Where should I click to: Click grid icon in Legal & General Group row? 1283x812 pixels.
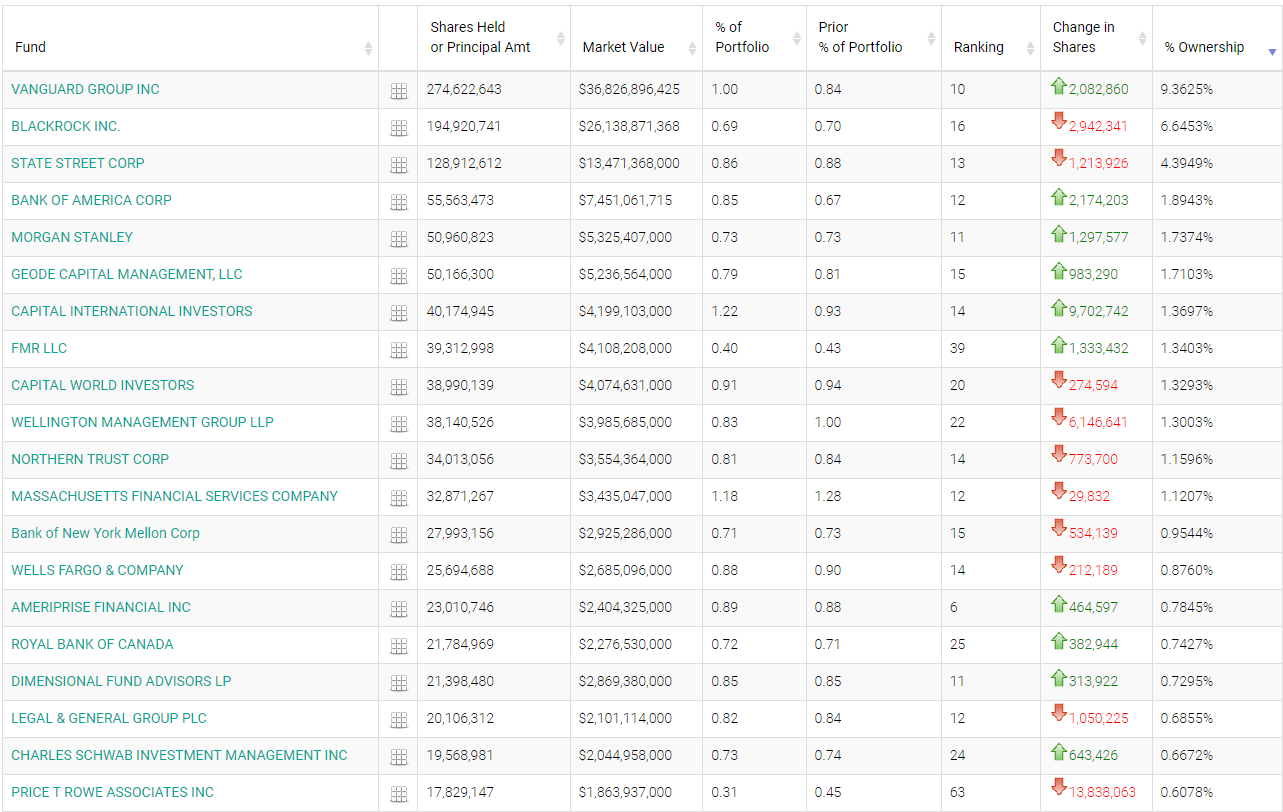(399, 720)
